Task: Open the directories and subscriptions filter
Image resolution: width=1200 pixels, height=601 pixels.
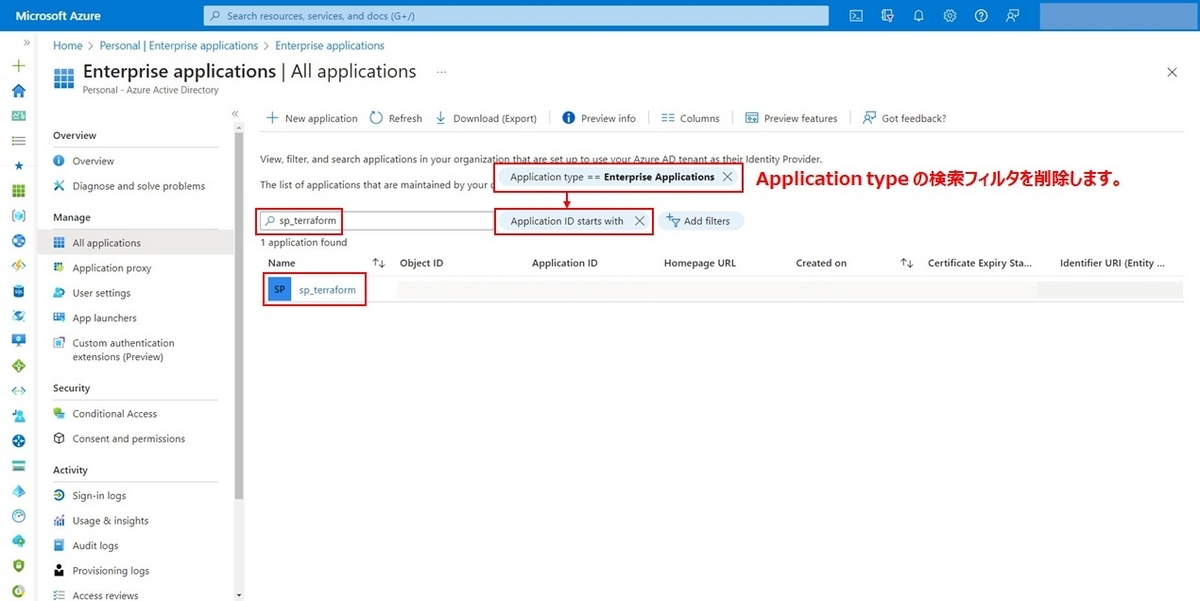Action: pos(887,15)
